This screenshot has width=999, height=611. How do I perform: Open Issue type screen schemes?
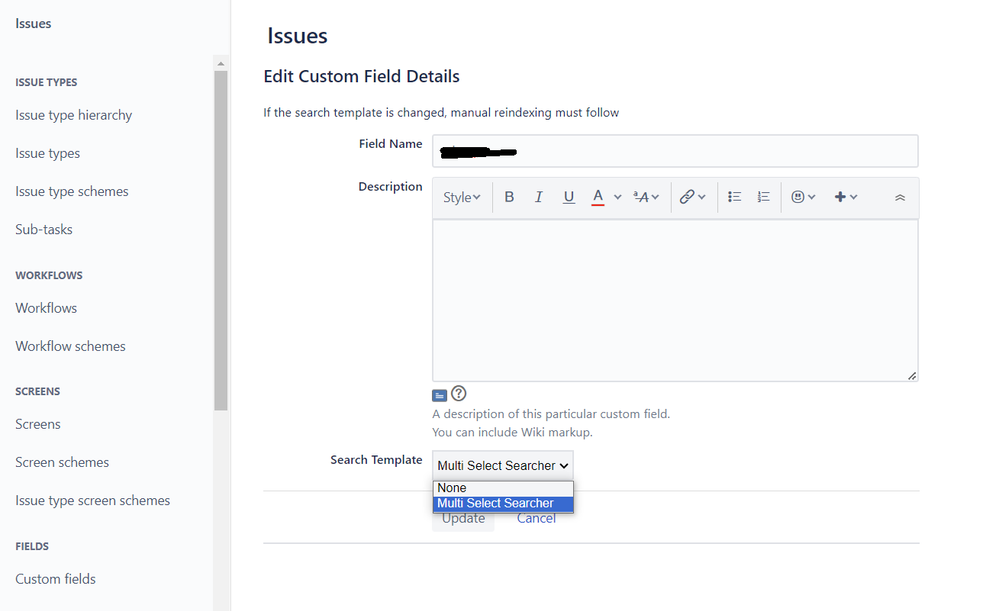click(93, 501)
